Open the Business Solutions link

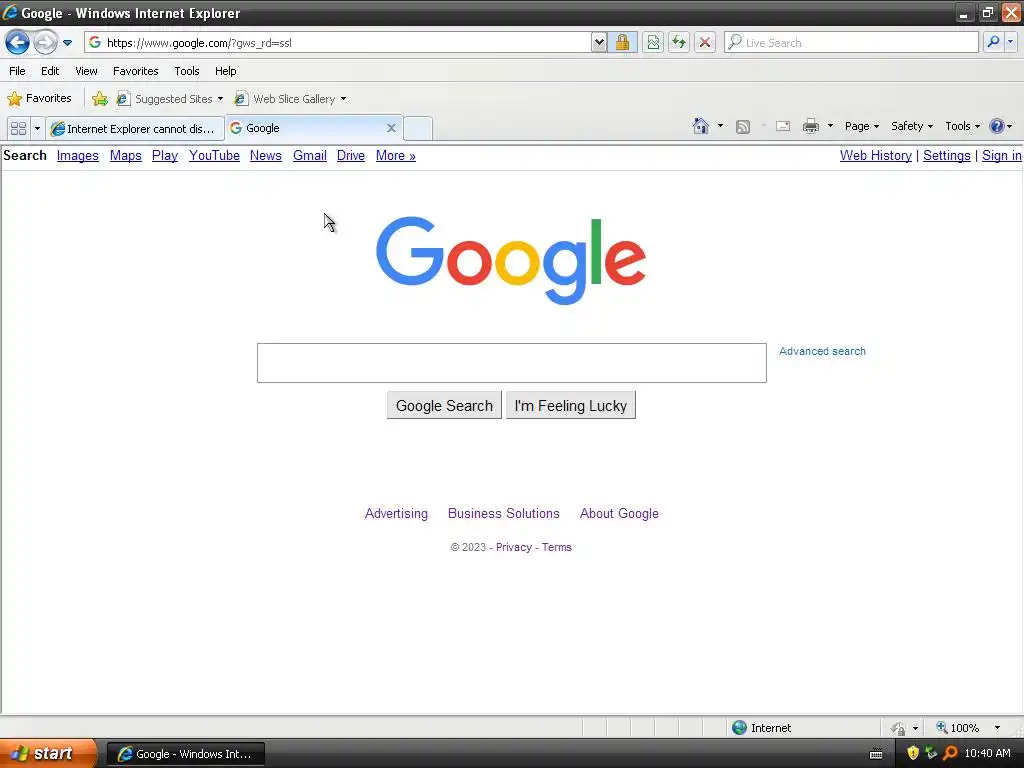click(x=504, y=513)
